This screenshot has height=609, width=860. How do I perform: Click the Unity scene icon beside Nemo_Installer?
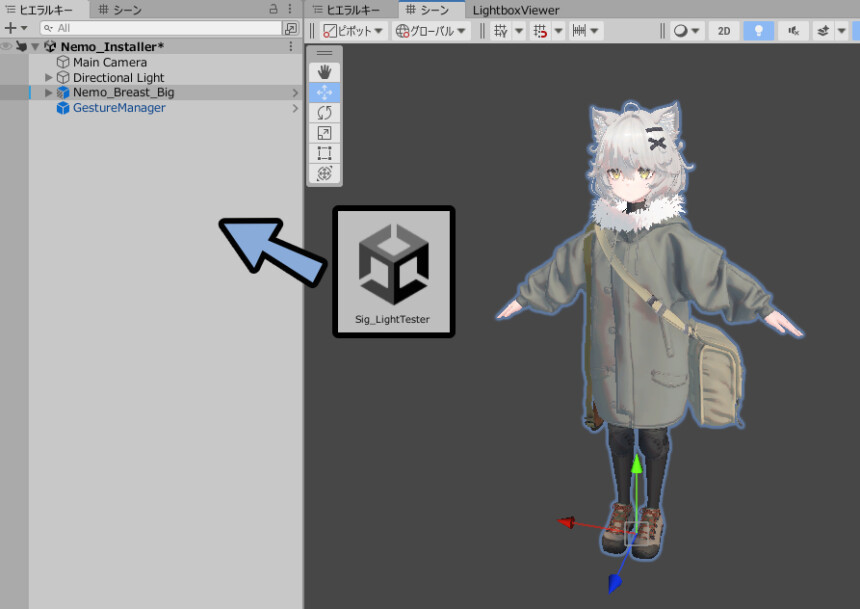(50, 47)
